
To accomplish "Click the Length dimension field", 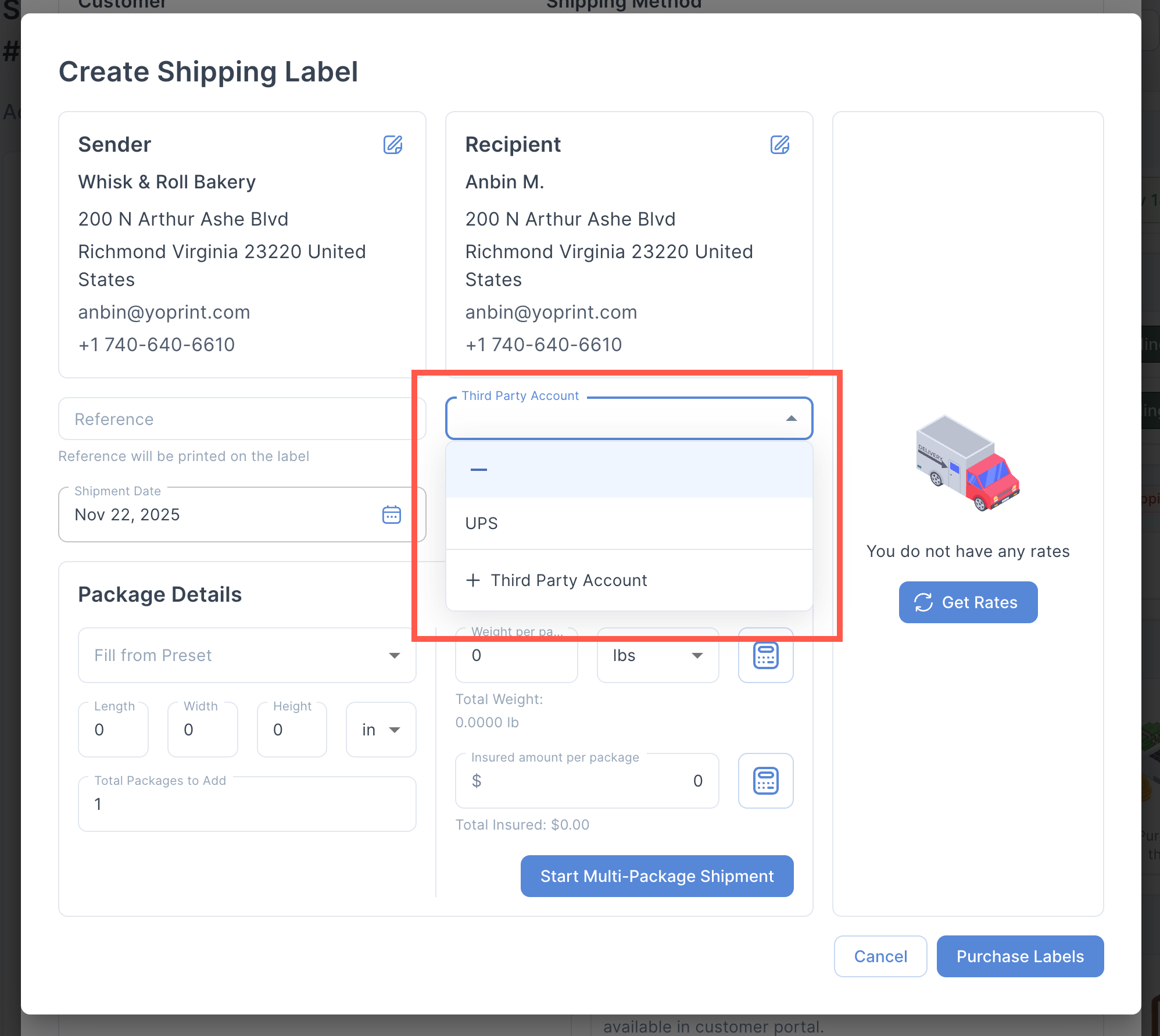I will point(113,730).
